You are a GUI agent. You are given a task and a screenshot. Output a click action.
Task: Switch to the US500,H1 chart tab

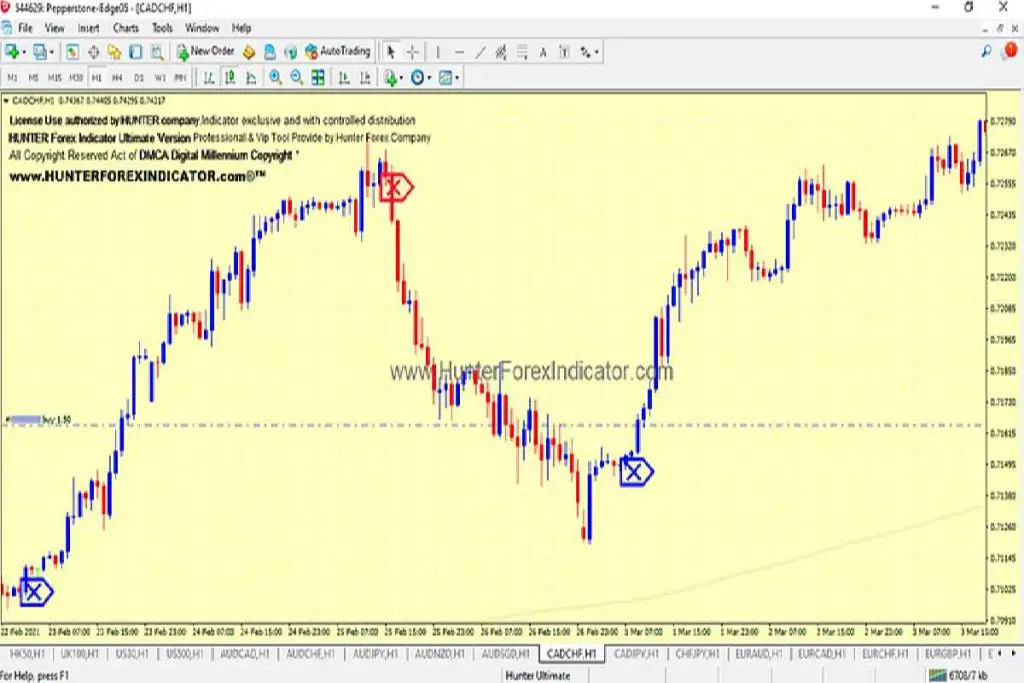coord(185,654)
